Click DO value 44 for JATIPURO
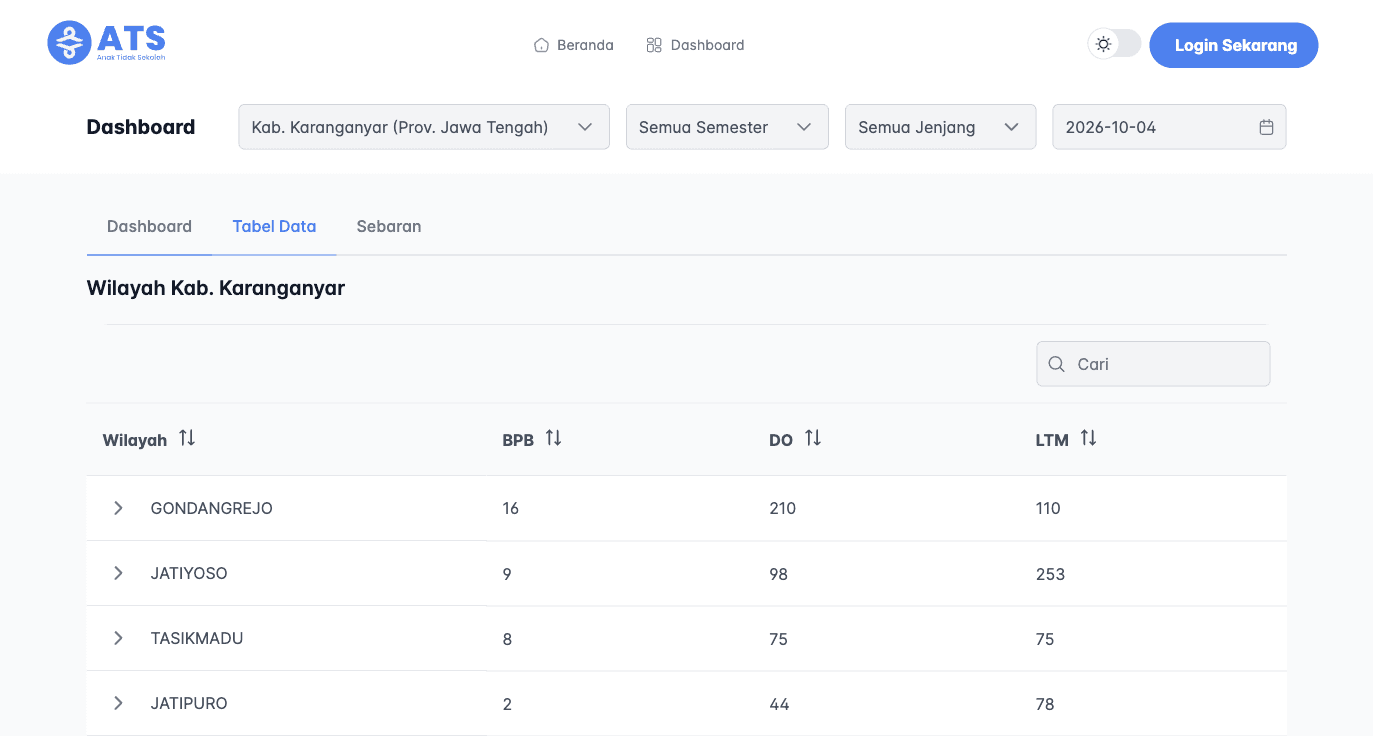The height and width of the screenshot is (736, 1373). (779, 704)
